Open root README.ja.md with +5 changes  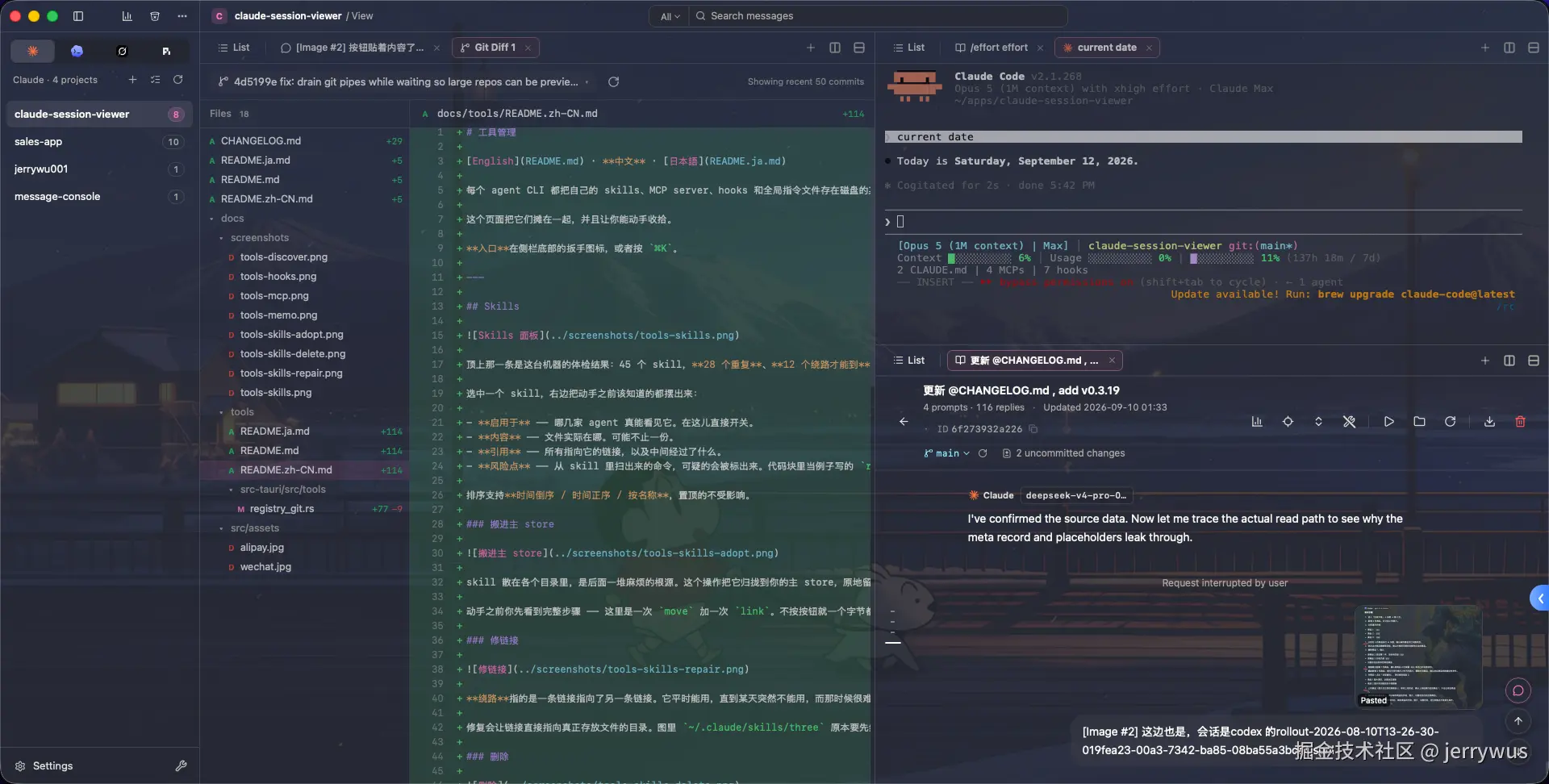pyautogui.click(x=305, y=161)
